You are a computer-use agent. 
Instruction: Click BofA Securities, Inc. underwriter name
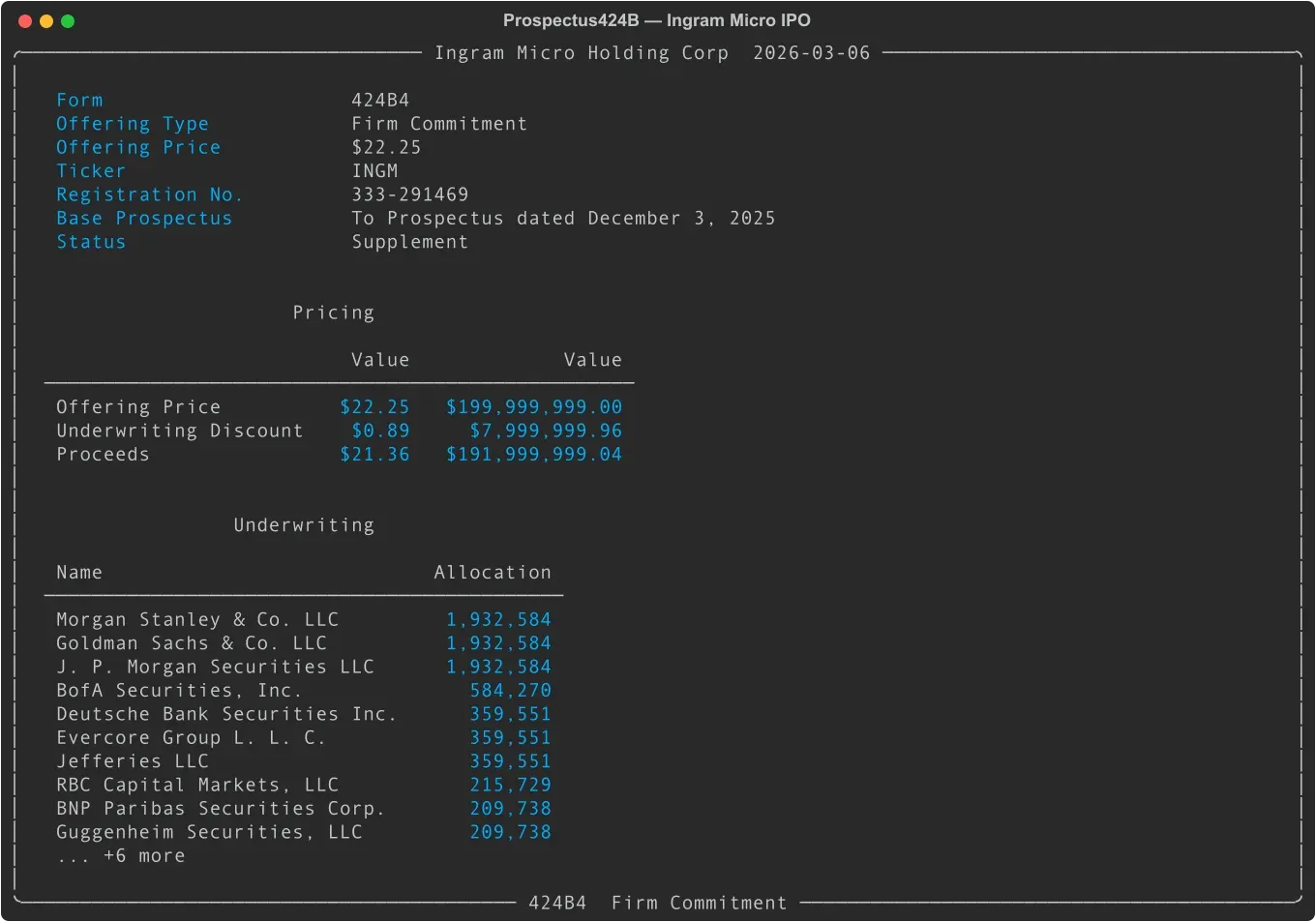click(179, 691)
